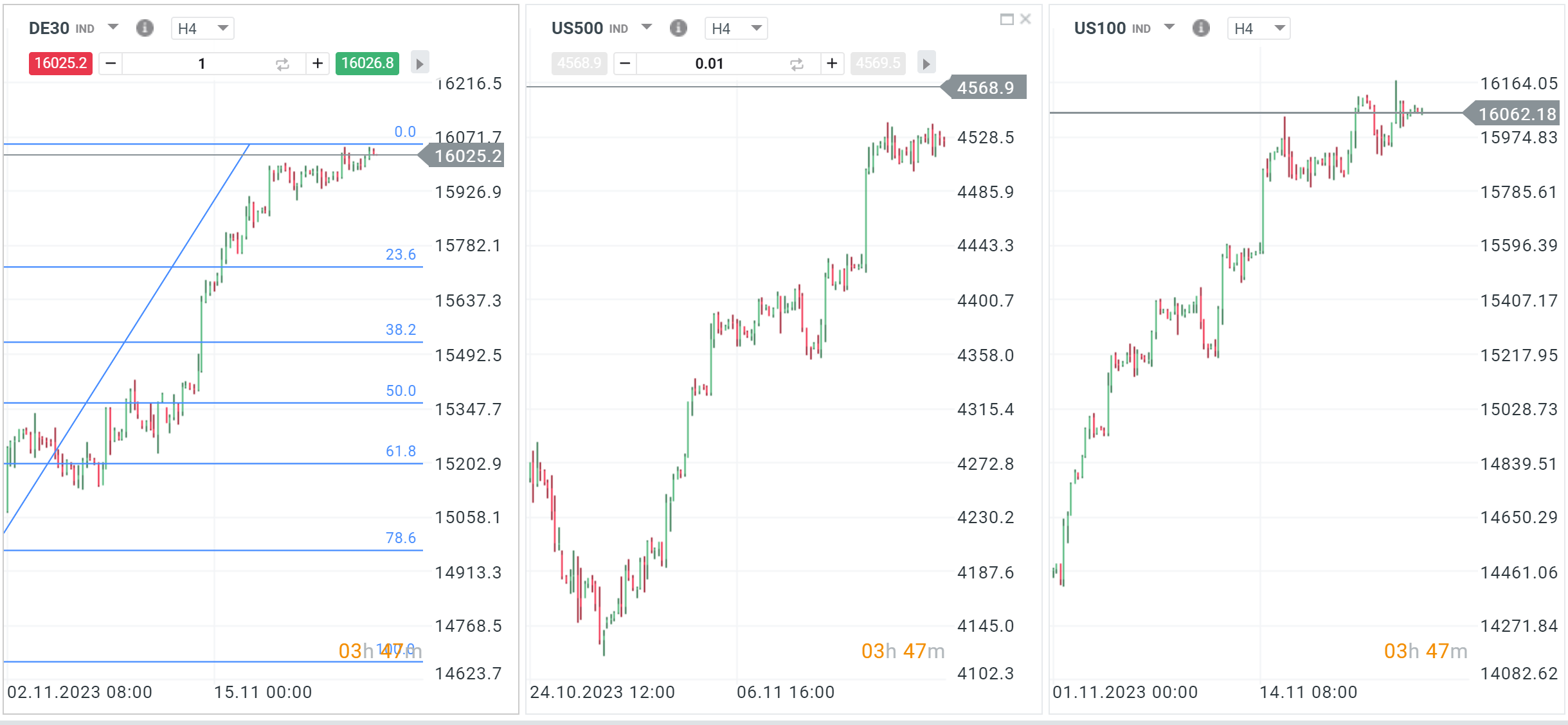1568x725 pixels.
Task: Open the US500 instrument info panel
Action: click(678, 28)
